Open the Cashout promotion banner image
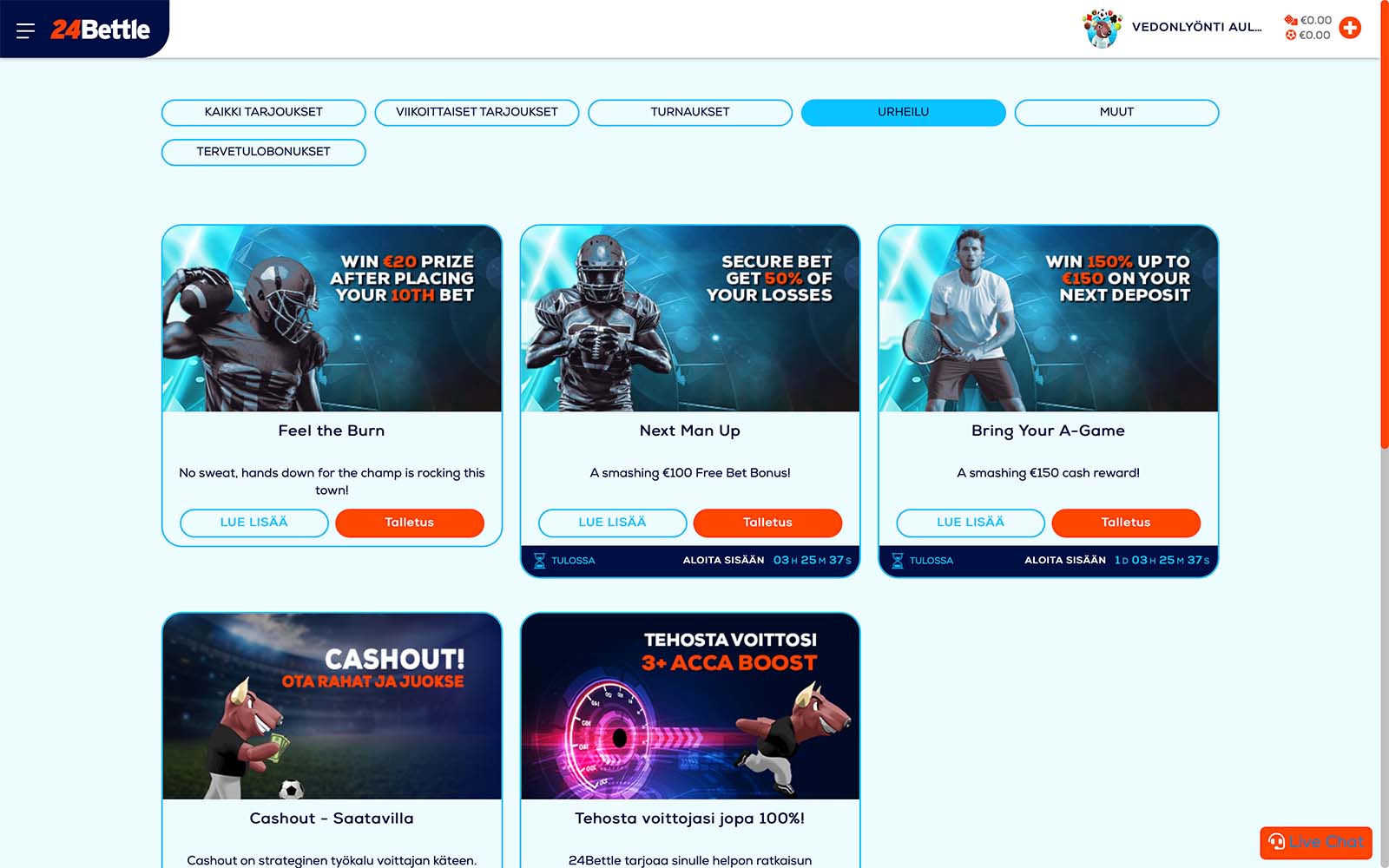Image resolution: width=1389 pixels, height=868 pixels. pyautogui.click(x=332, y=707)
